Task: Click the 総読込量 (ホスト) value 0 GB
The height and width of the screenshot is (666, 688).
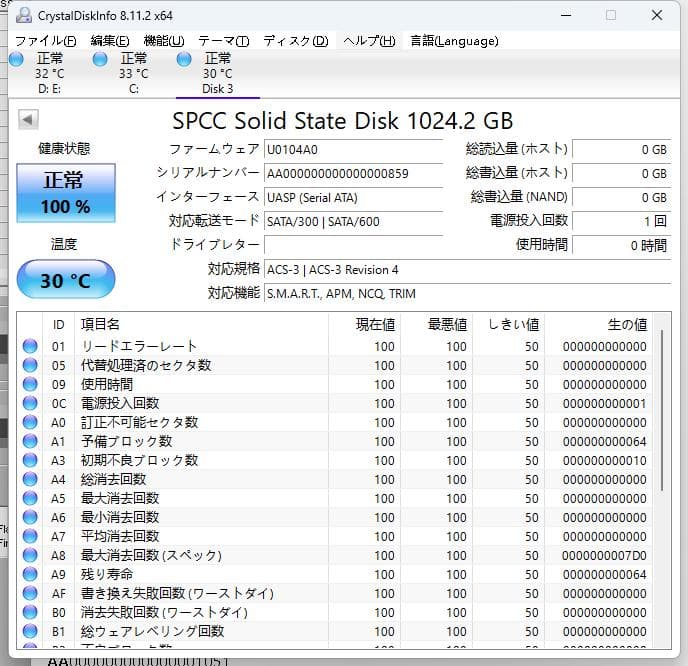Action: click(x=622, y=150)
